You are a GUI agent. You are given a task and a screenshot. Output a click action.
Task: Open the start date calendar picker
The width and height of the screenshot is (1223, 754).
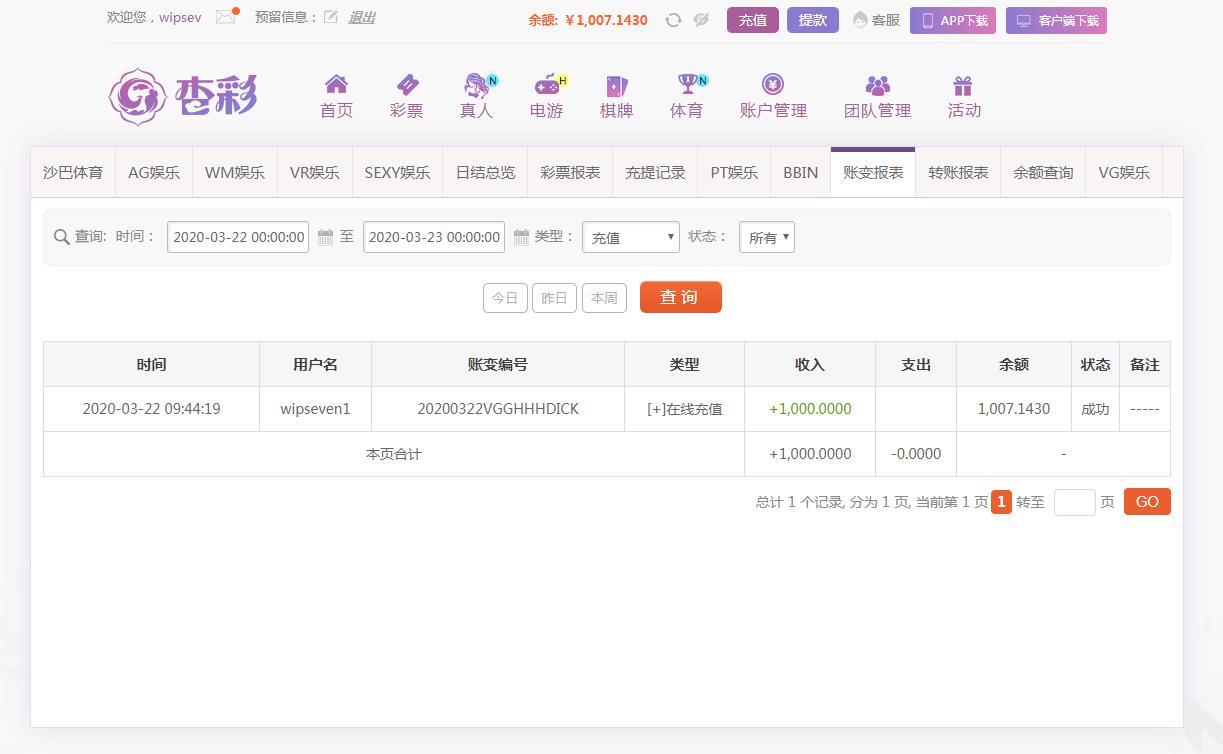[x=325, y=237]
